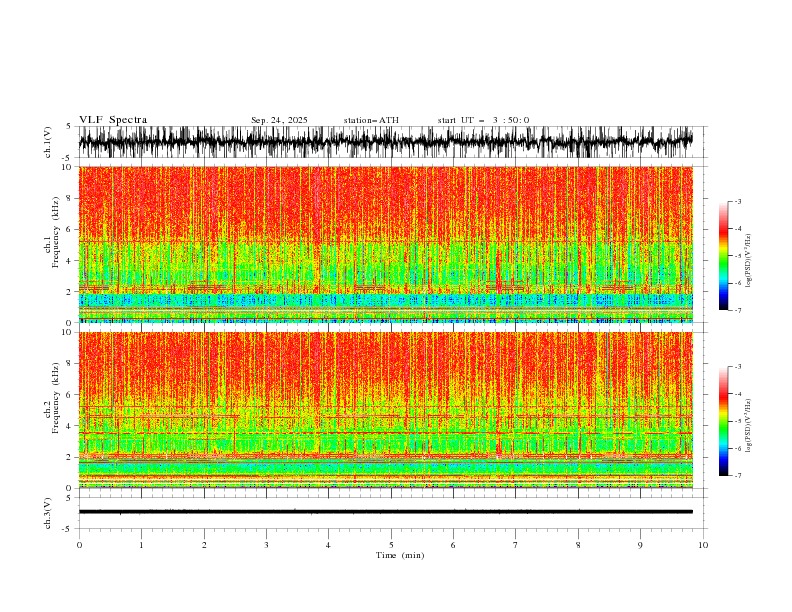Viewport: 792px width, 612px height.
Task: Click inside the ch.2 spectrogram panel
Action: [x=385, y=410]
